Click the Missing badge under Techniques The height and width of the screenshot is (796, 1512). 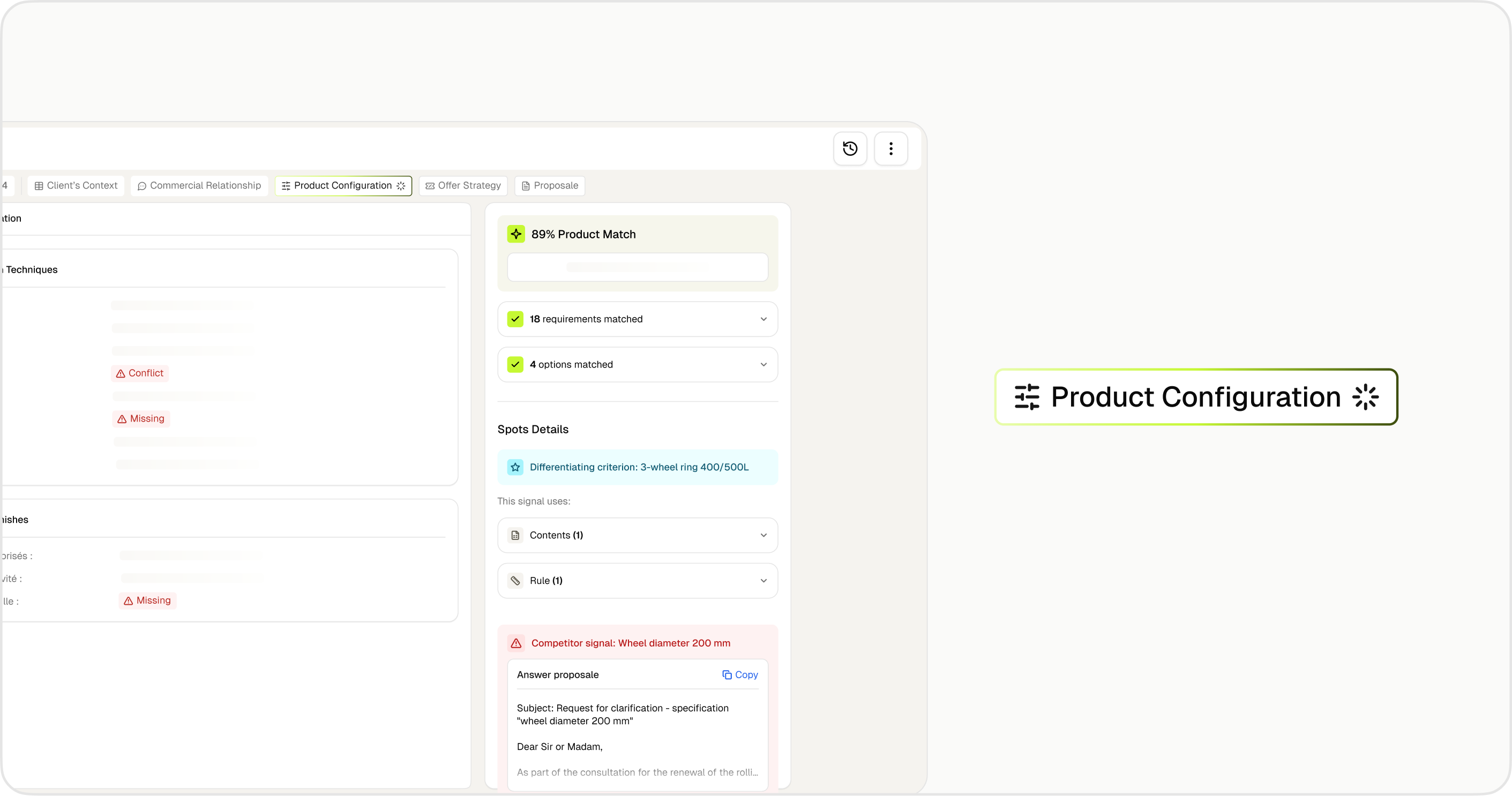(x=140, y=418)
